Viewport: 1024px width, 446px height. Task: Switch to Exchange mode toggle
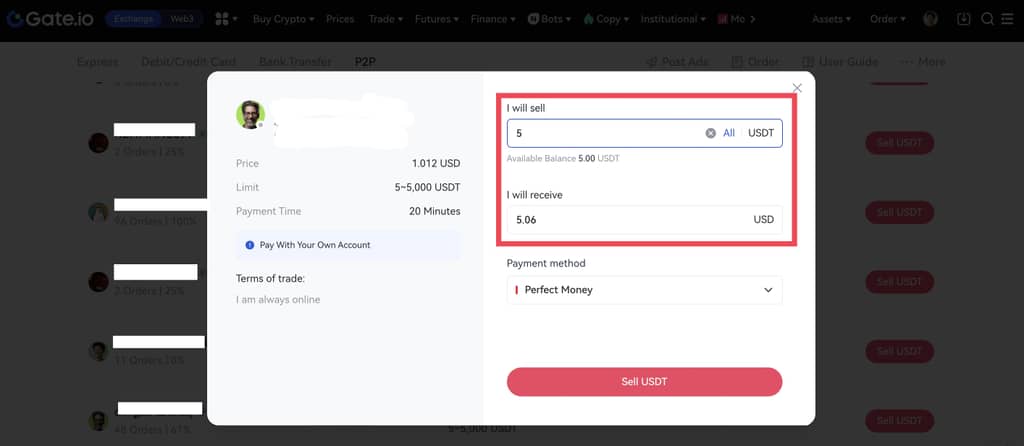pyautogui.click(x=133, y=19)
